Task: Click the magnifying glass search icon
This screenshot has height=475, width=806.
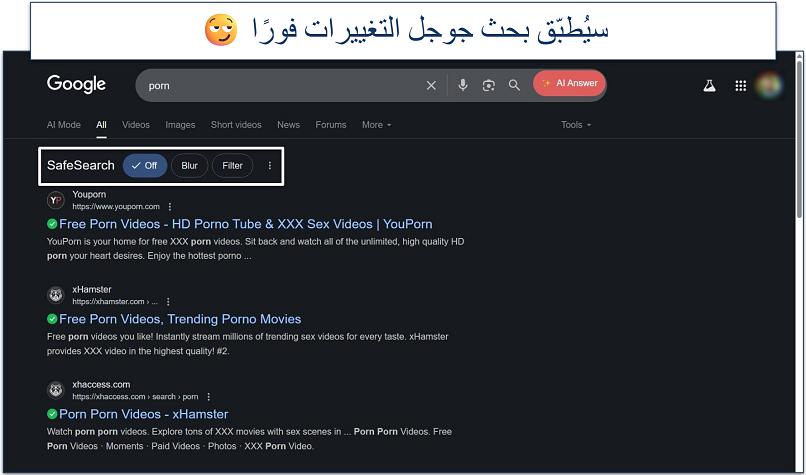Action: pyautogui.click(x=514, y=85)
